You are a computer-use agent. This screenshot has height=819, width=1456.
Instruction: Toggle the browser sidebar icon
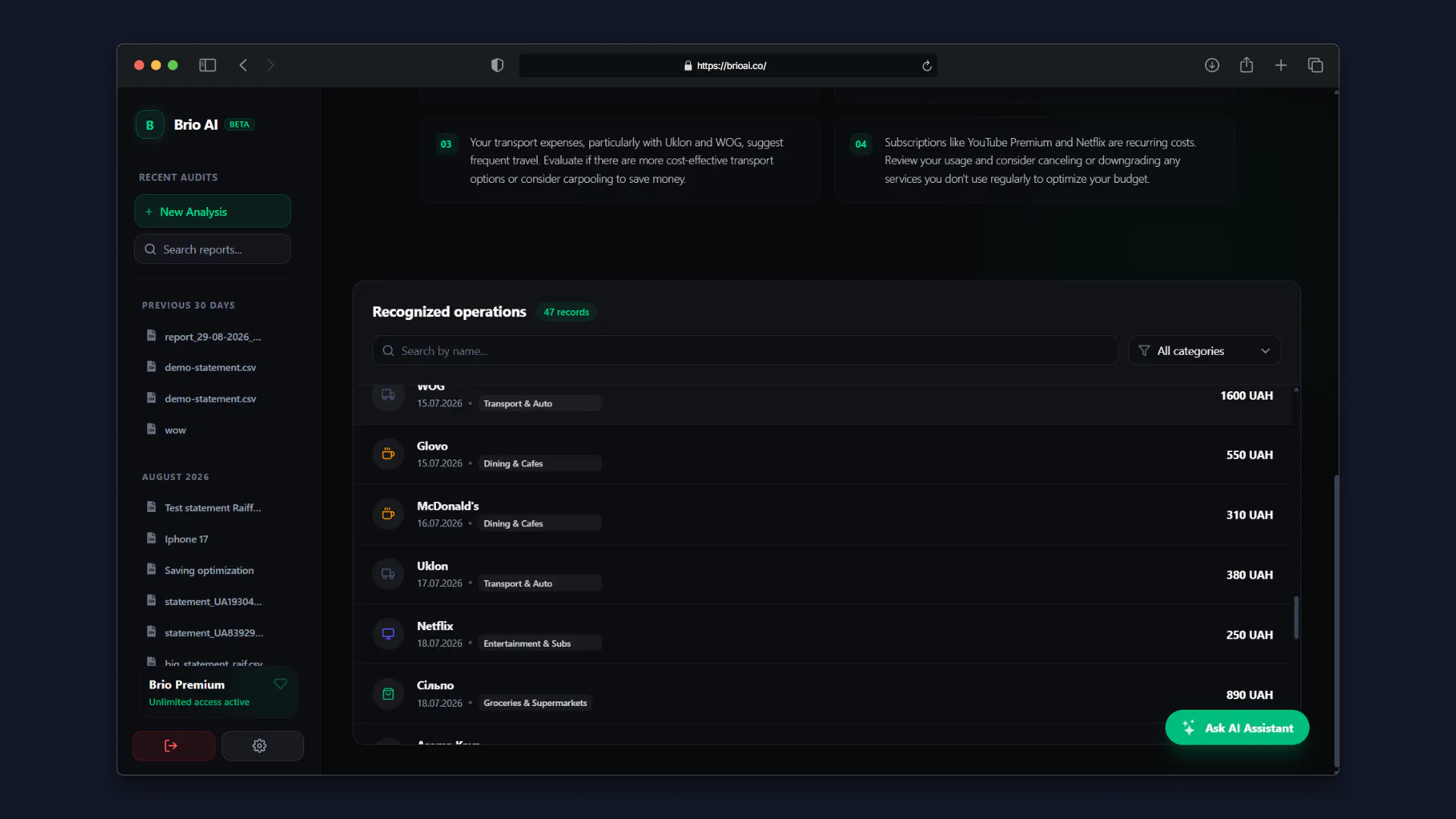tap(208, 65)
